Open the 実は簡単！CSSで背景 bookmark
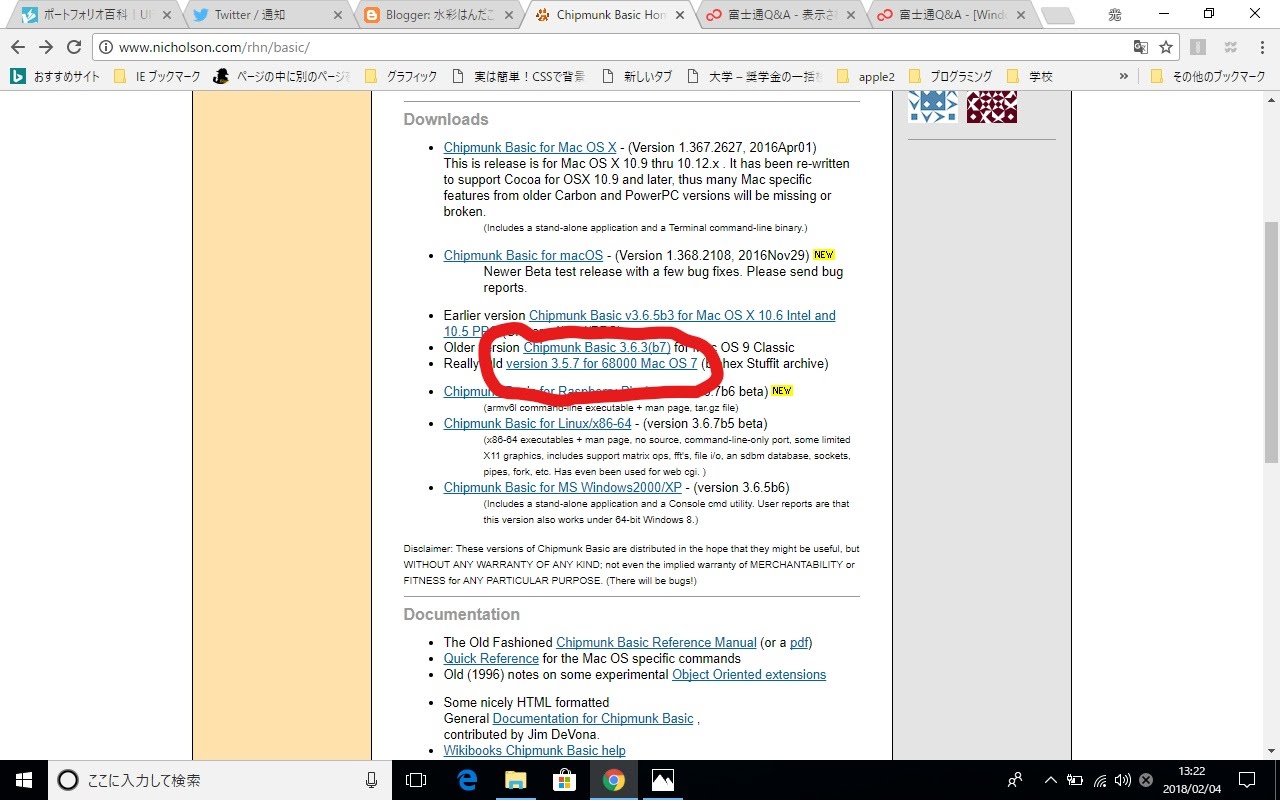Image resolution: width=1280 pixels, height=800 pixels. pyautogui.click(x=519, y=76)
